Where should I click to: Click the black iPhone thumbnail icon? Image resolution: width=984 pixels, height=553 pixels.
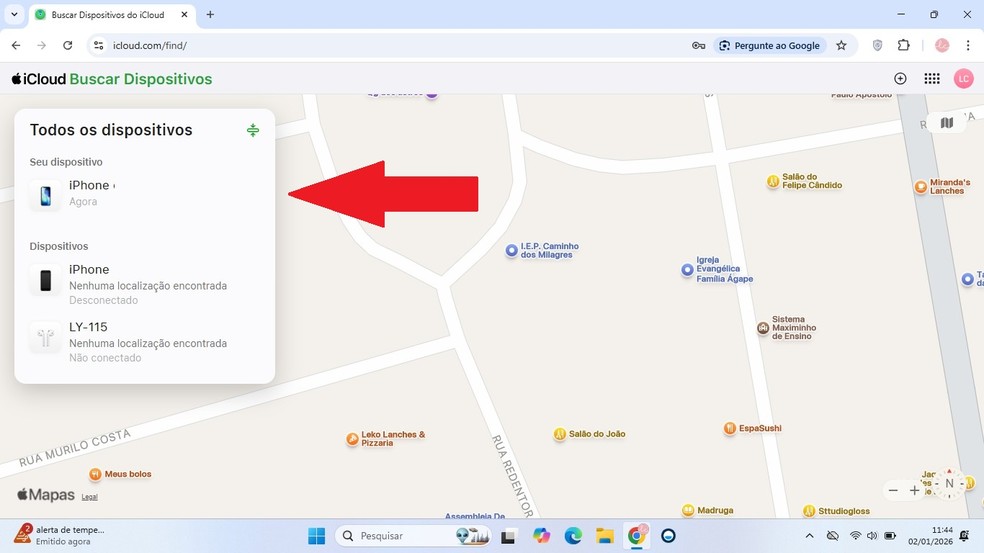click(x=46, y=280)
